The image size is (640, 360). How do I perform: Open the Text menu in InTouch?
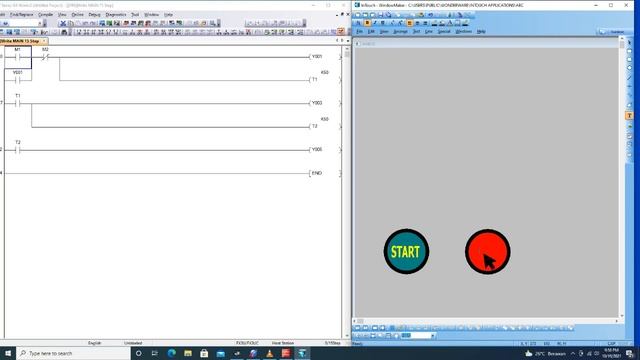(416, 31)
